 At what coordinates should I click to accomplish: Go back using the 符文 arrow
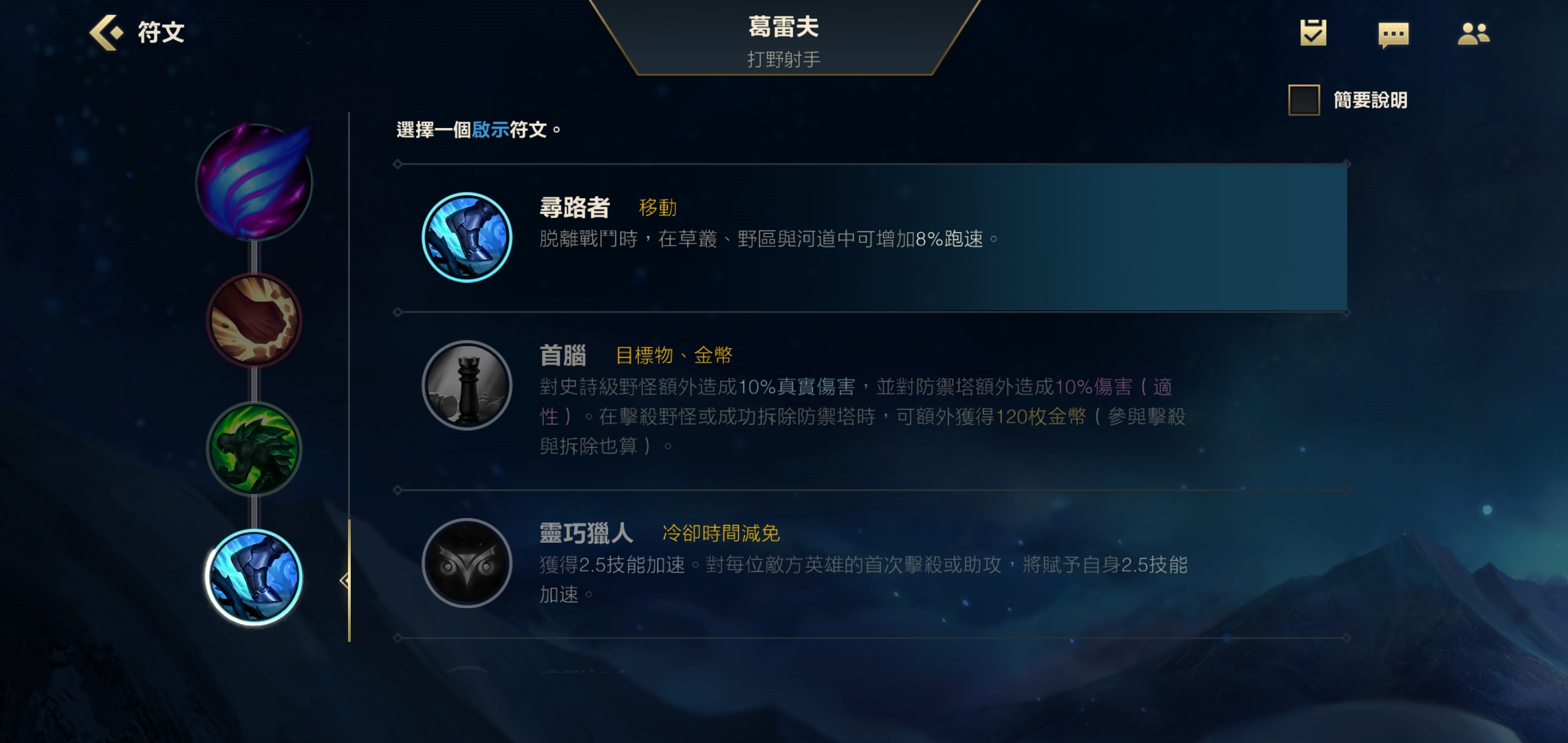[107, 32]
